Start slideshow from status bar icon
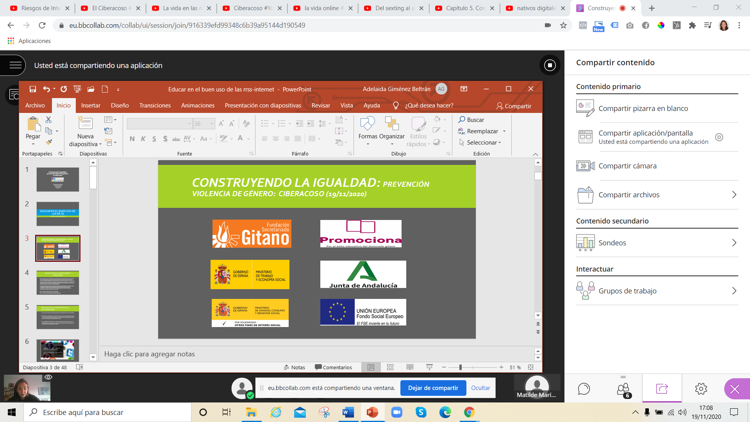Screen dimensions: 750x422 click(x=430, y=367)
